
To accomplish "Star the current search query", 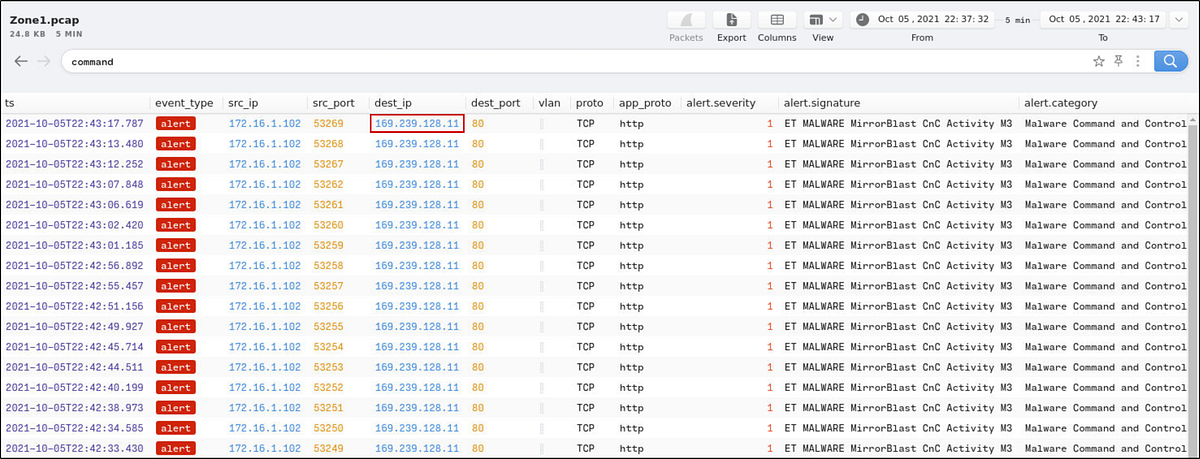I will point(1099,61).
